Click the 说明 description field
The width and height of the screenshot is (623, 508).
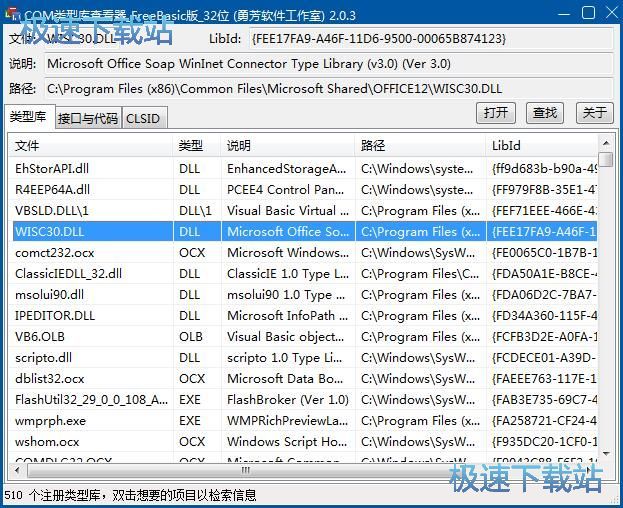327,64
